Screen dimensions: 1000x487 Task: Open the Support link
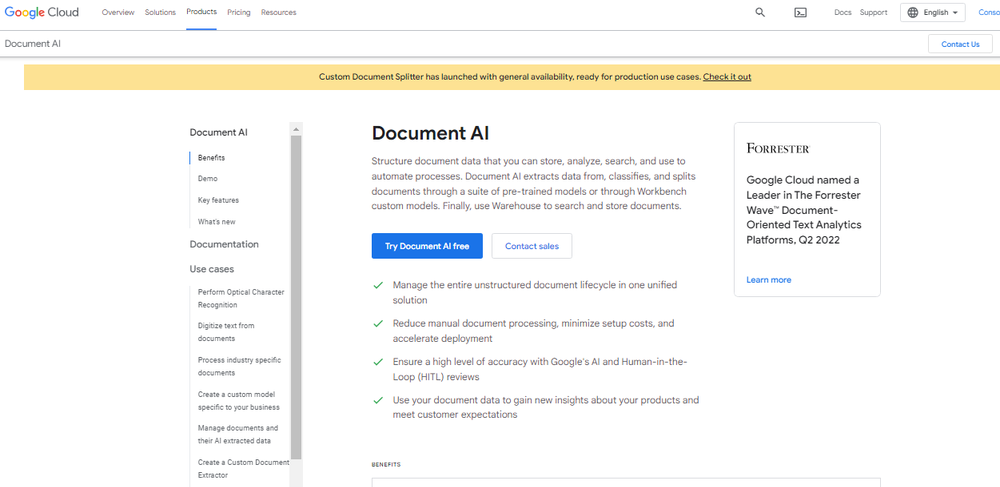pyautogui.click(x=873, y=12)
